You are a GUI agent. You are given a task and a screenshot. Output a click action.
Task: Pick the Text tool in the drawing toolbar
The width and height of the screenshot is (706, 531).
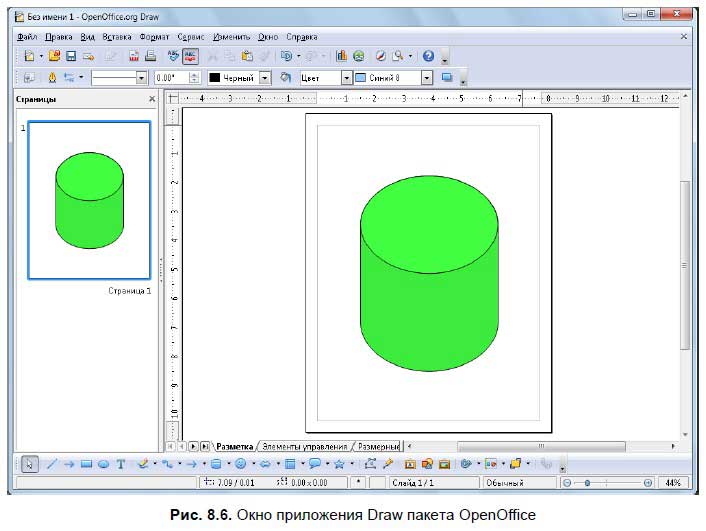point(121,464)
